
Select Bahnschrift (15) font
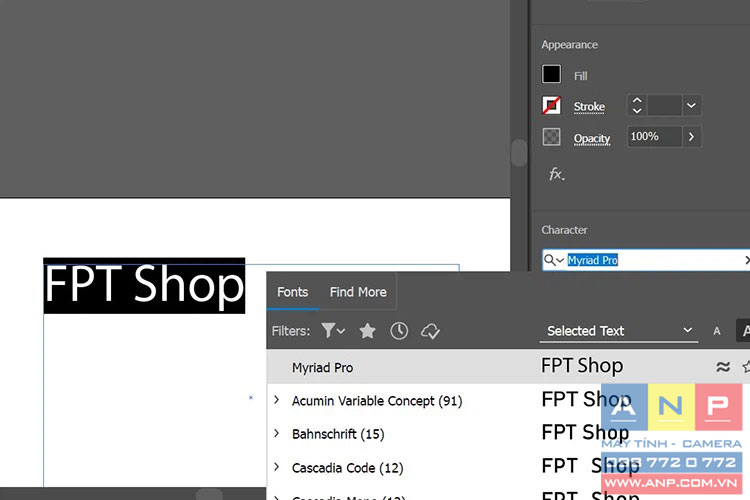pos(338,434)
